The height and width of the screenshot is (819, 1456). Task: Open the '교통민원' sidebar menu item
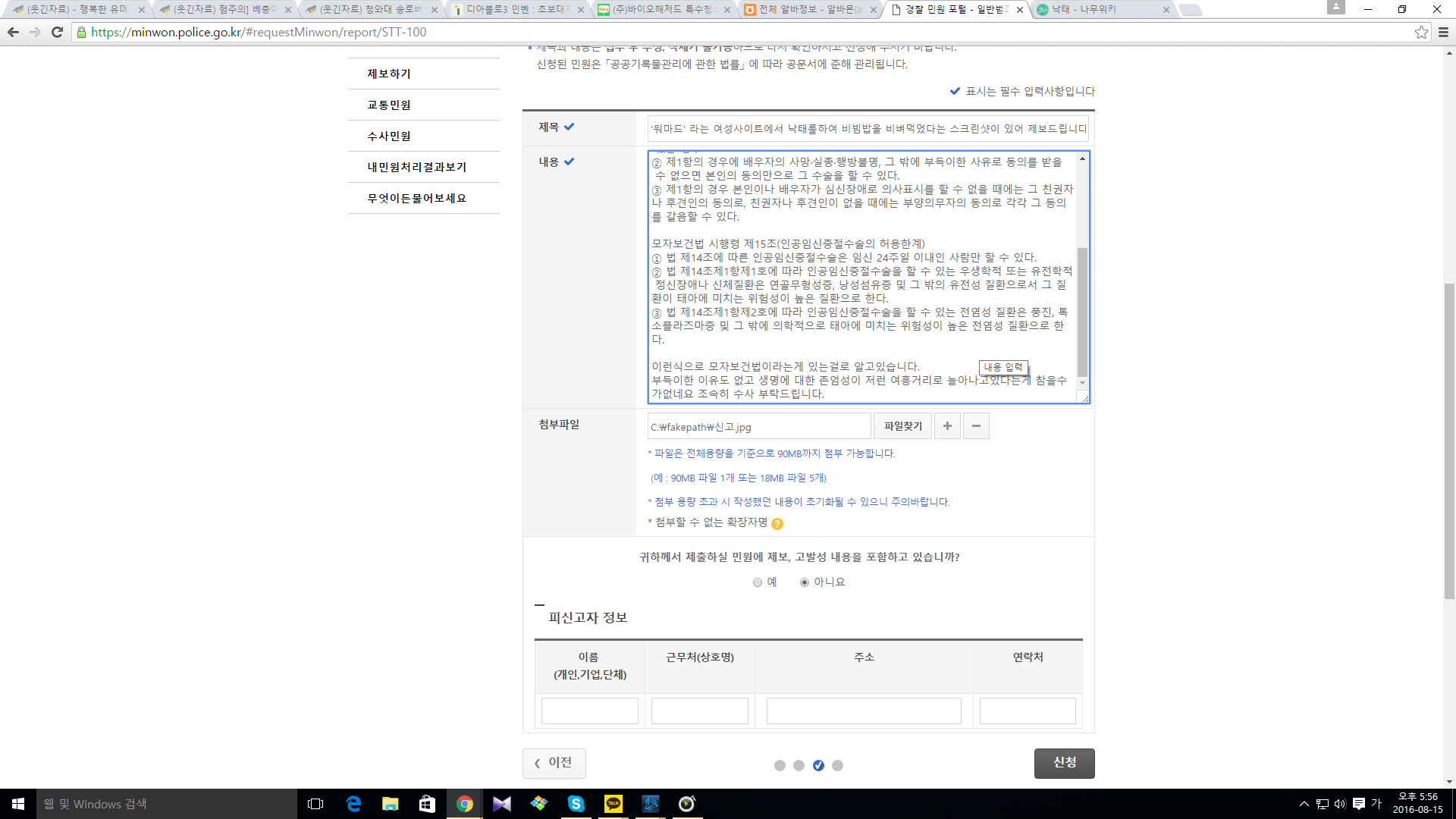389,105
